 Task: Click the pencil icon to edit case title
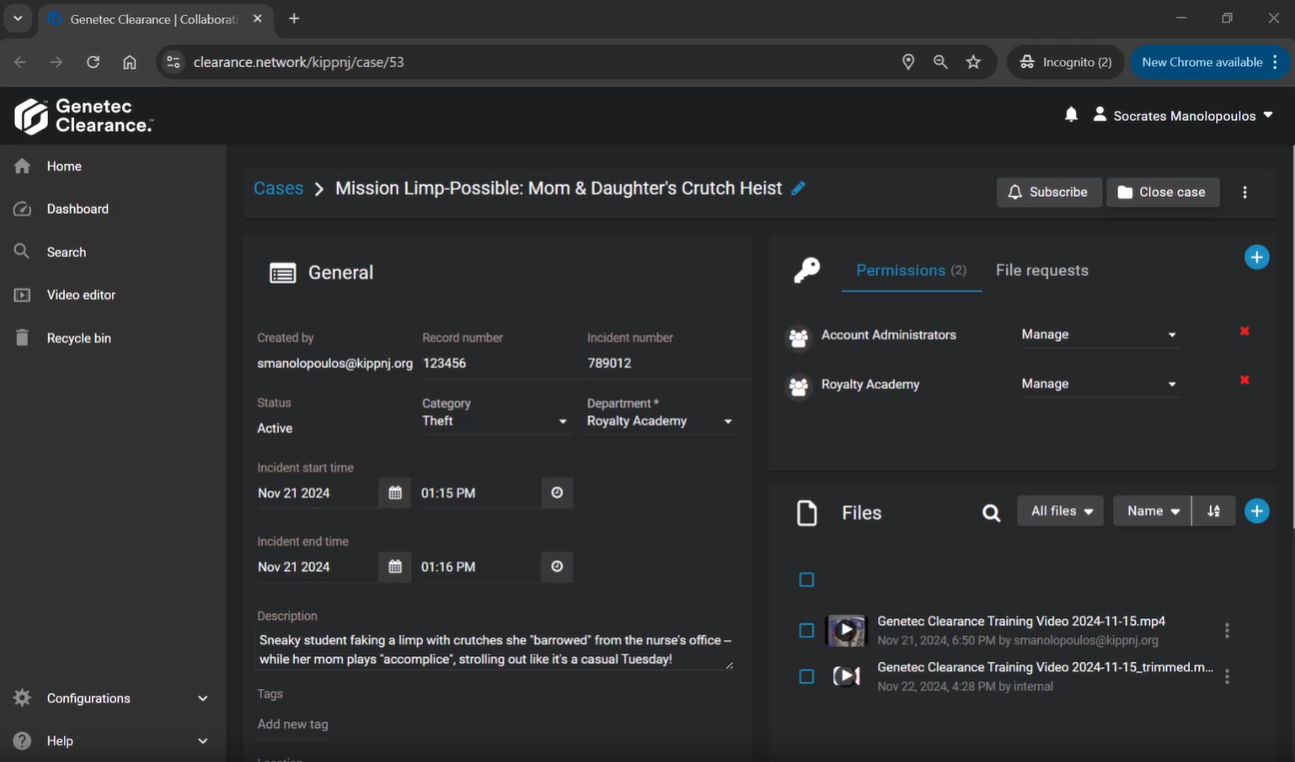[798, 188]
